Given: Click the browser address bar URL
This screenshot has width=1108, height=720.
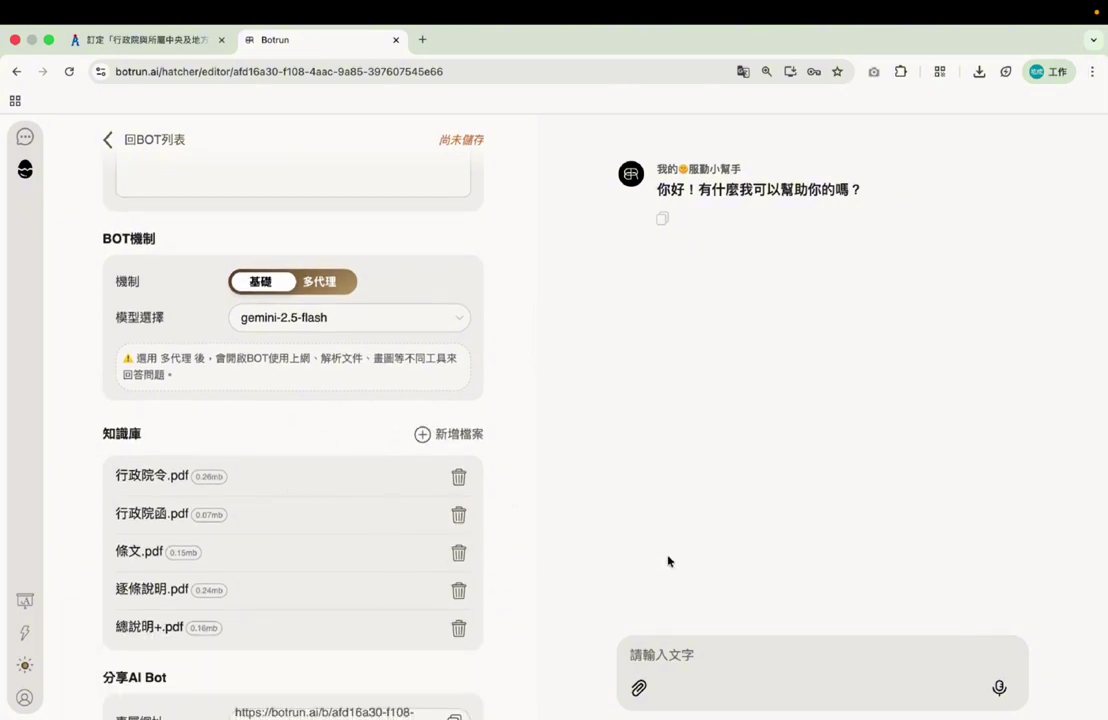Looking at the screenshot, I should click(279, 71).
